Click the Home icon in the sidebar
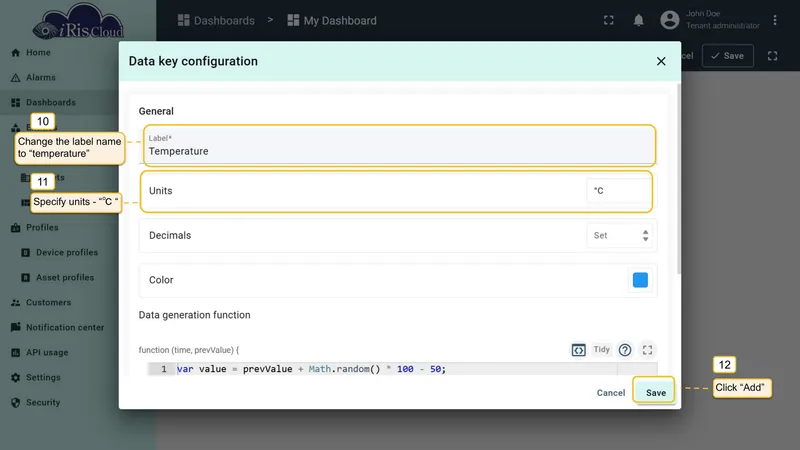800x450 pixels. 15,53
